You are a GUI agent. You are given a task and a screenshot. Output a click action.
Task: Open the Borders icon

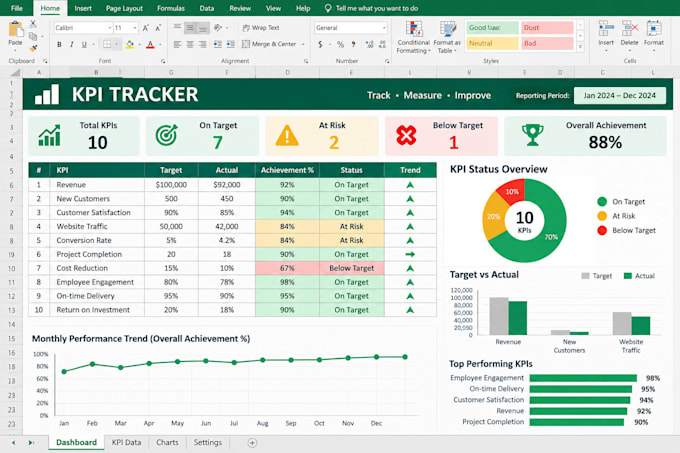click(x=107, y=44)
